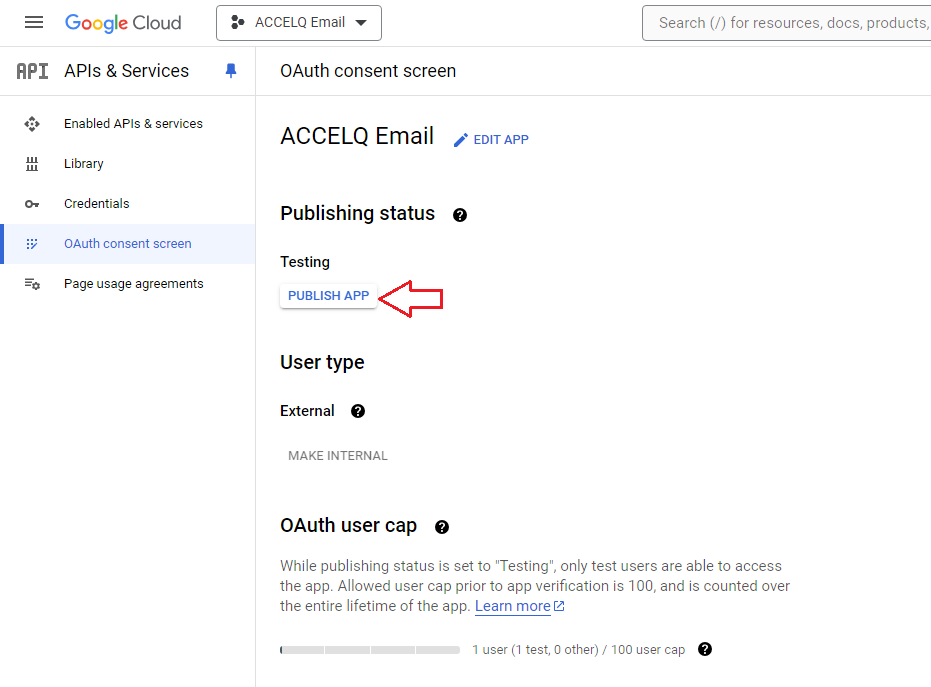931x687 pixels.
Task: Click the Enabled APIs & services diamond icon
Action: pyautogui.click(x=32, y=124)
